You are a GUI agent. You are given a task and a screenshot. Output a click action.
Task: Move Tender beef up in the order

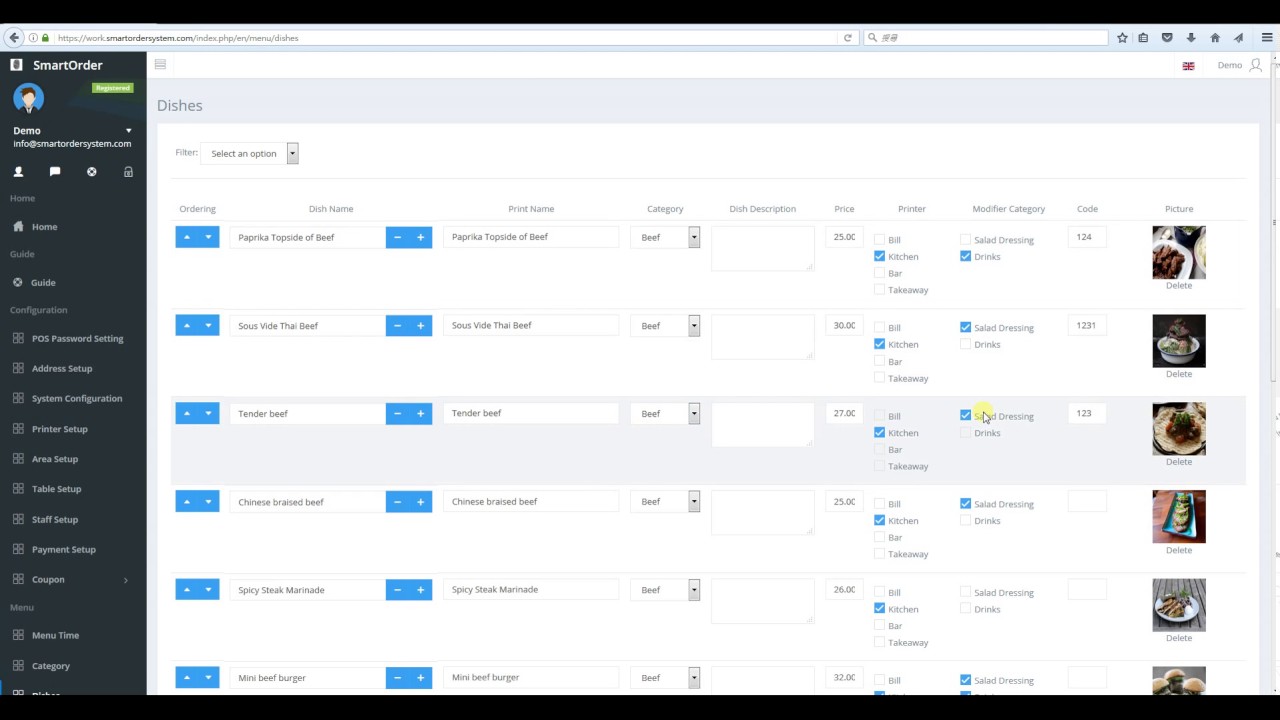coord(186,413)
